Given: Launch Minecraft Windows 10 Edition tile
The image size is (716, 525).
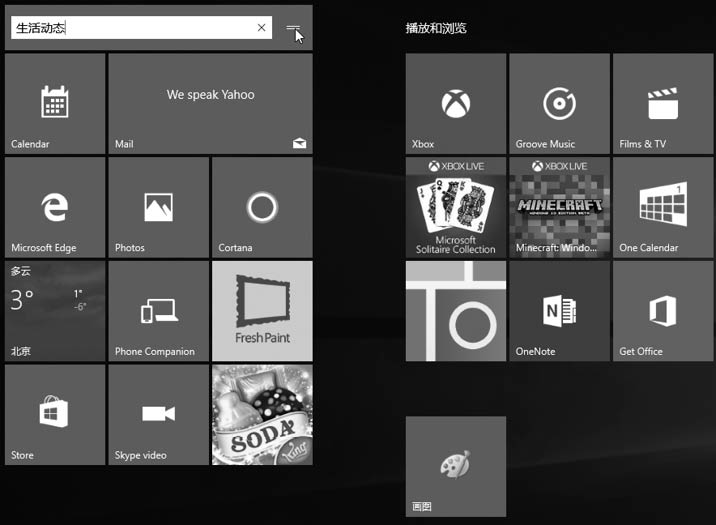Looking at the screenshot, I should [x=559, y=208].
